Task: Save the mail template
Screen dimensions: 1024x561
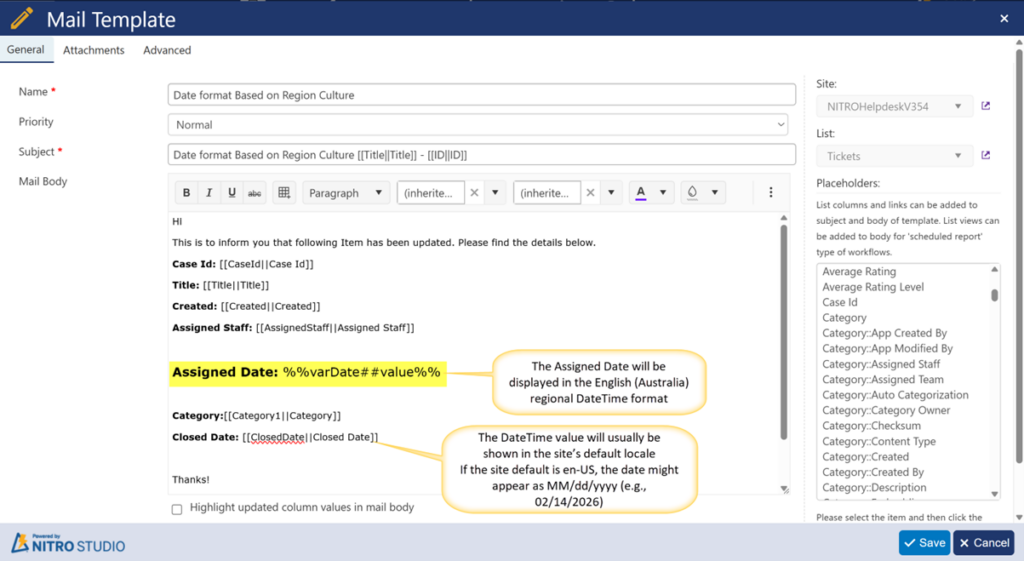Action: point(923,542)
